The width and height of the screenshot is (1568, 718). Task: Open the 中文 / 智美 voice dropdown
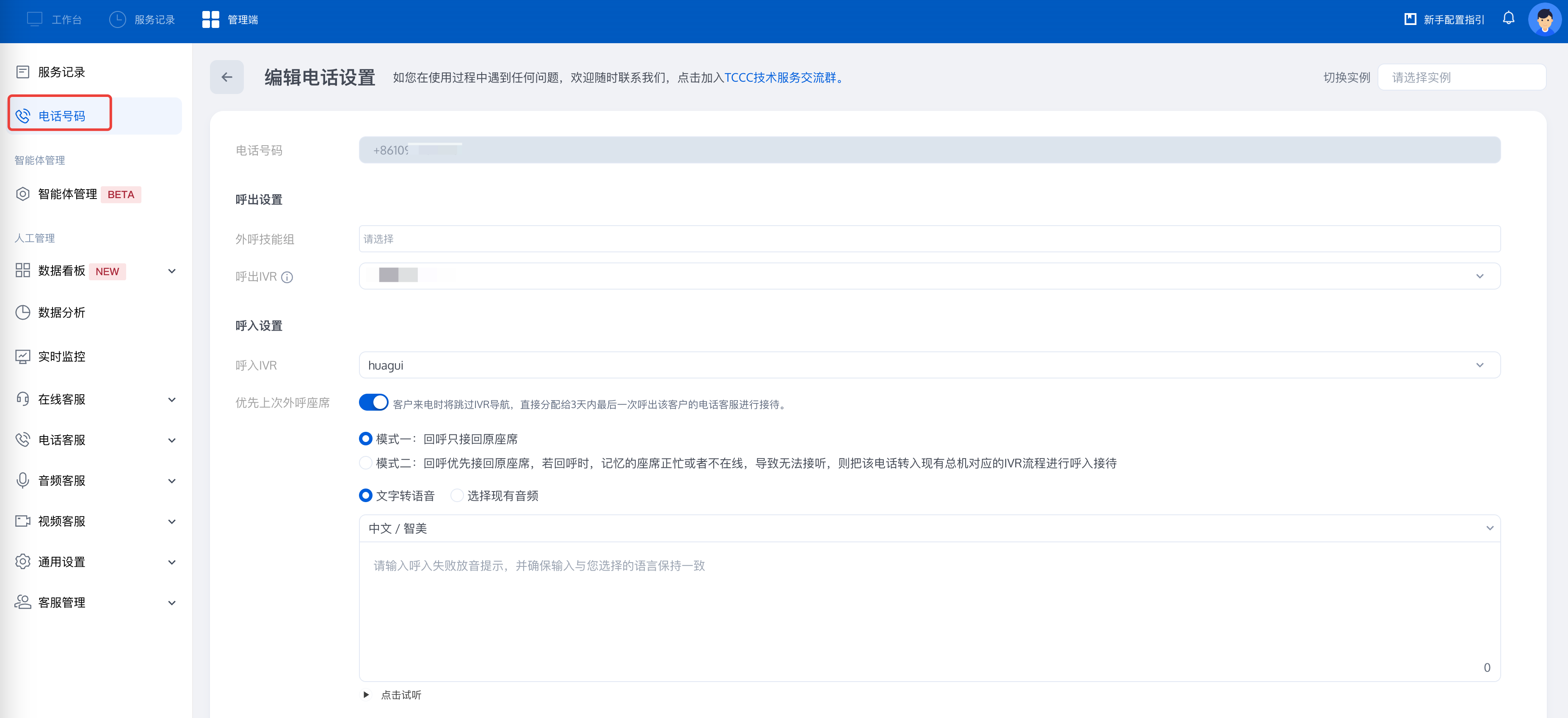point(929,528)
